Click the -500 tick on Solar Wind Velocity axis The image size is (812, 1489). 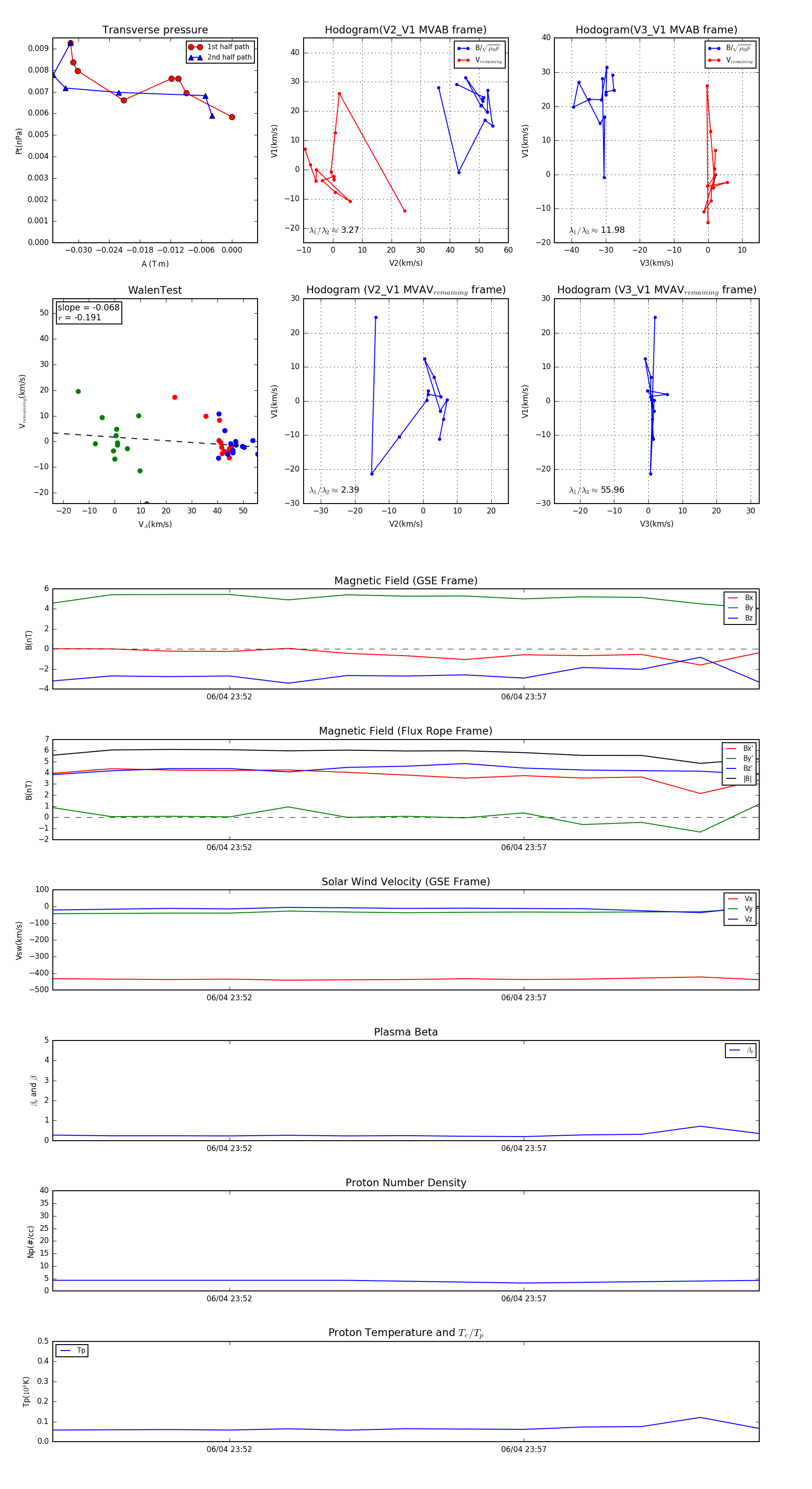(39, 990)
